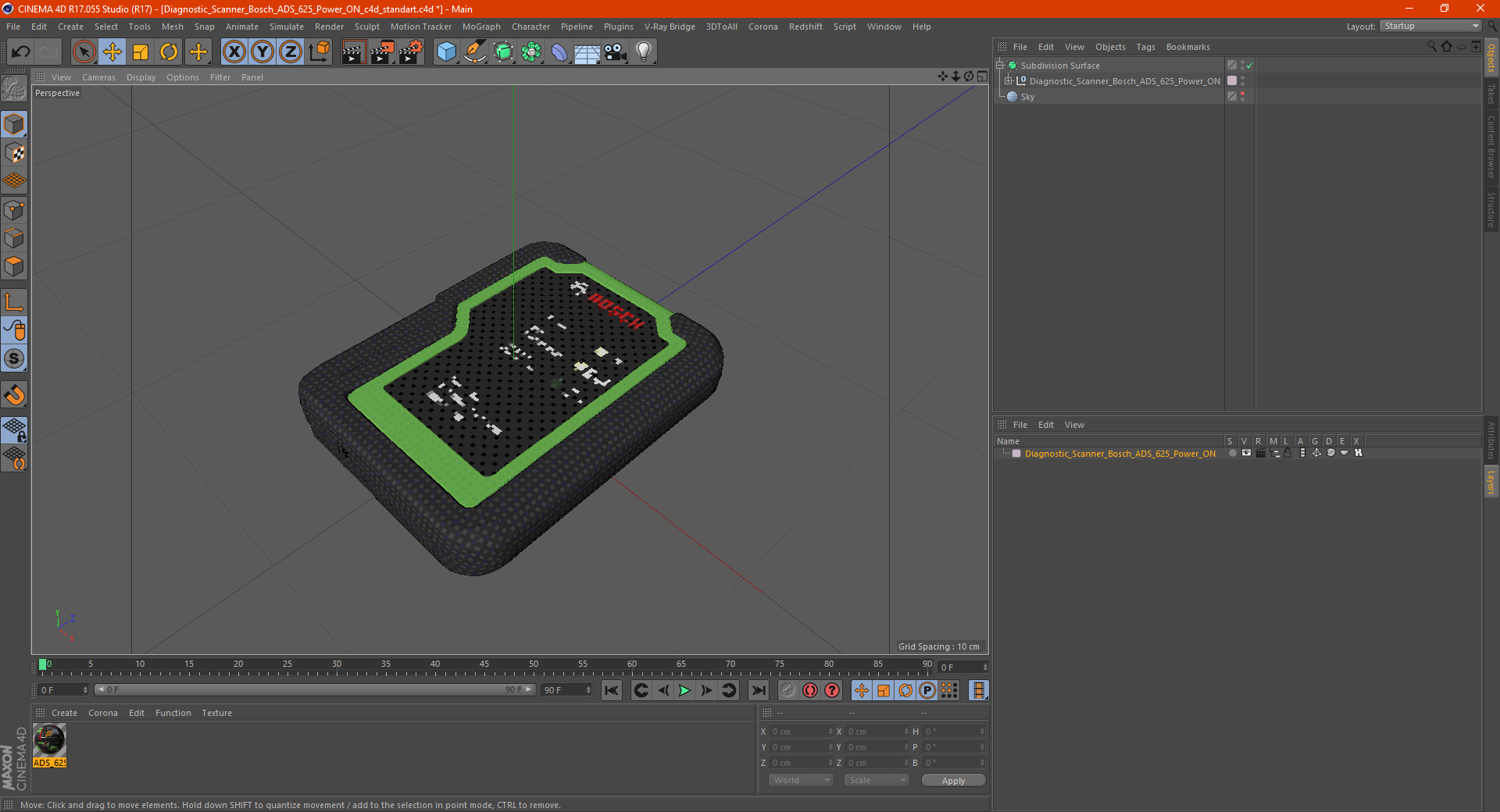Switch to Edges mode
The width and height of the screenshot is (1500, 812).
pos(14,238)
